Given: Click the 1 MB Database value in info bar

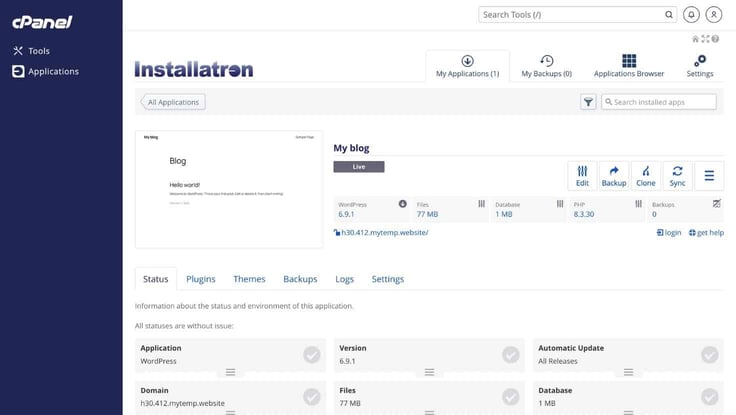Looking at the screenshot, I should coord(504,214).
